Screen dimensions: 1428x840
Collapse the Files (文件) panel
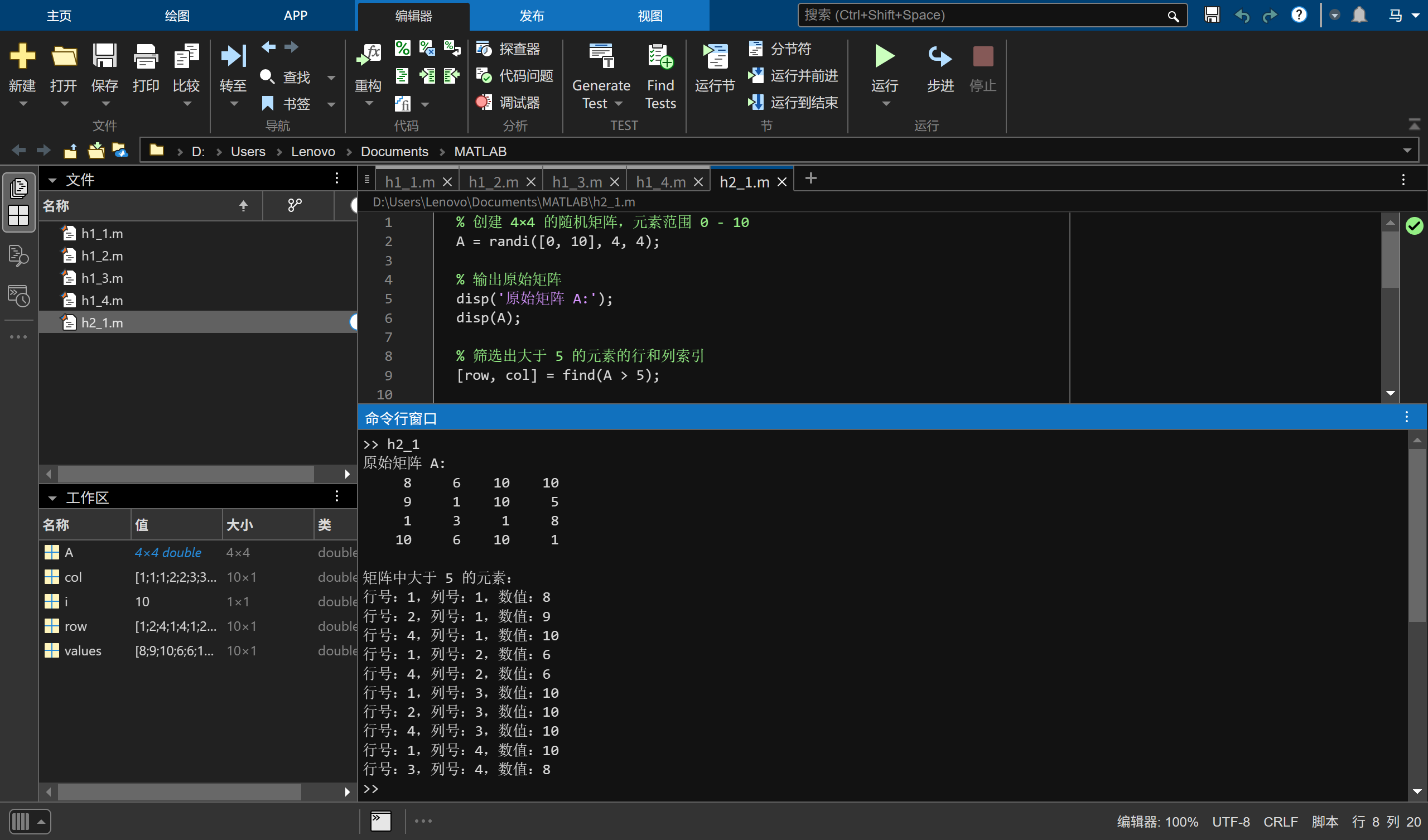(52, 180)
